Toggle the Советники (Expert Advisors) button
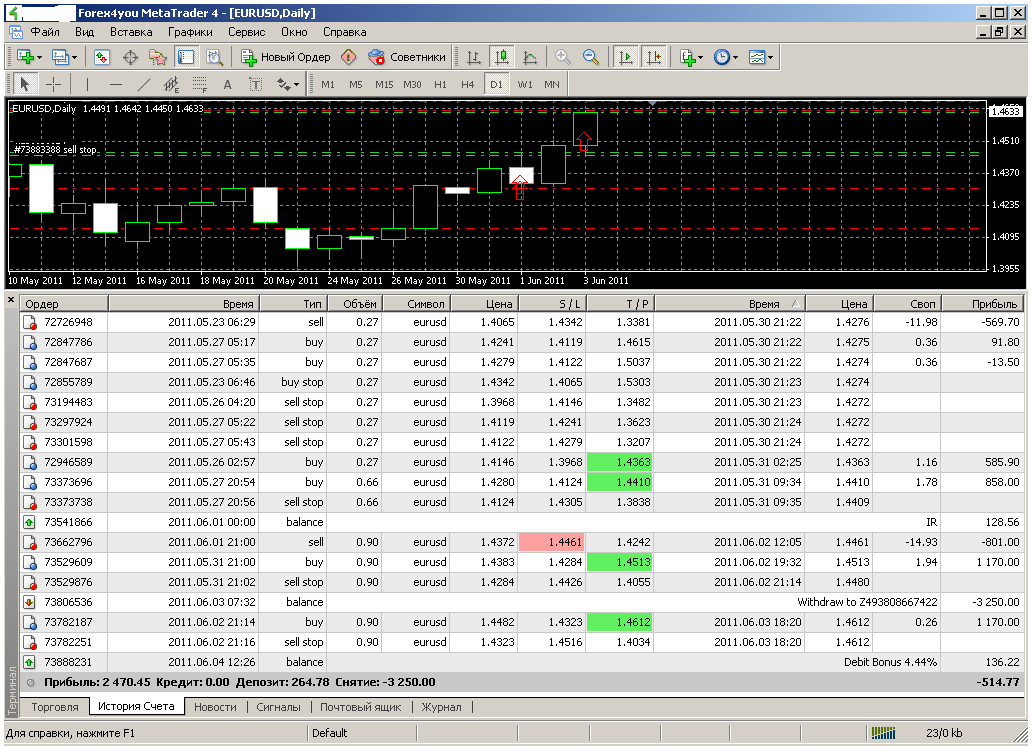 tap(407, 57)
